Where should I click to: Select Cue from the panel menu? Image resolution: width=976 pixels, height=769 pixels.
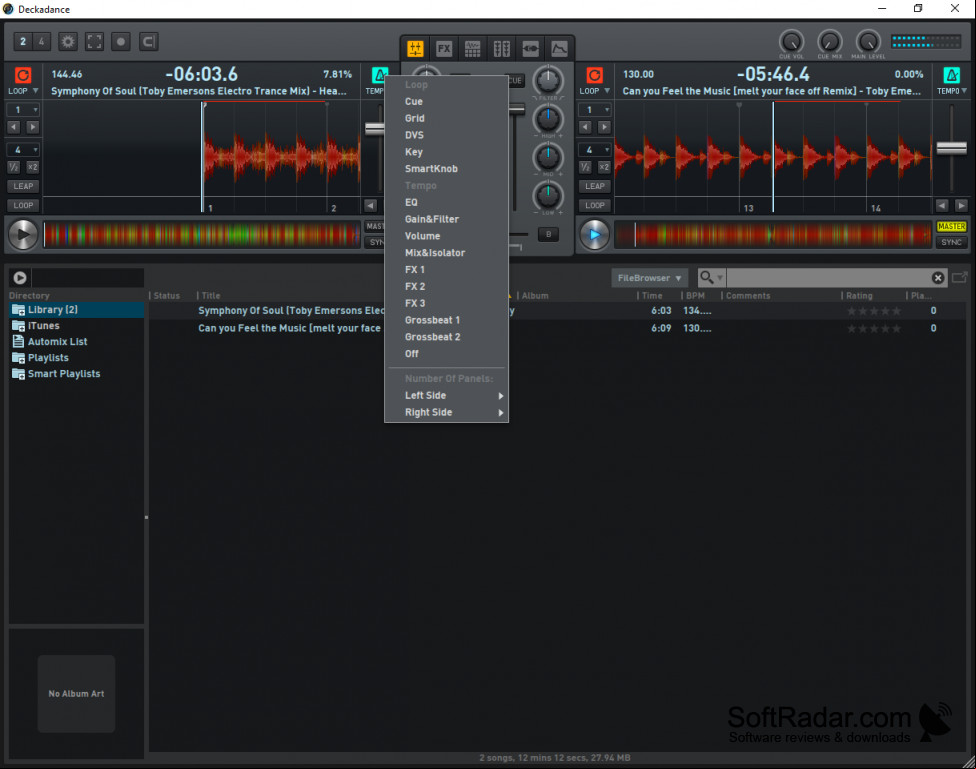click(446, 101)
